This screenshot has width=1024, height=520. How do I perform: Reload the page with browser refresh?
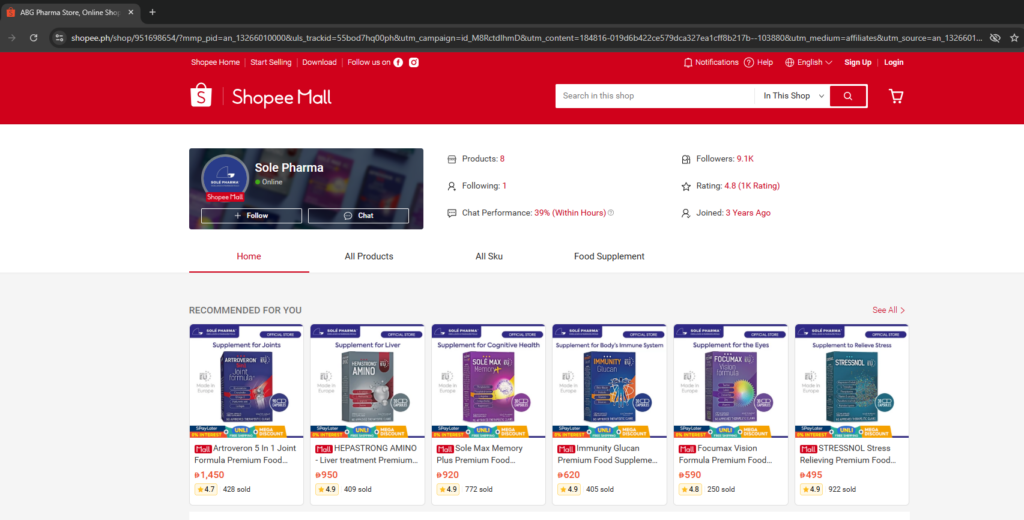(33, 37)
